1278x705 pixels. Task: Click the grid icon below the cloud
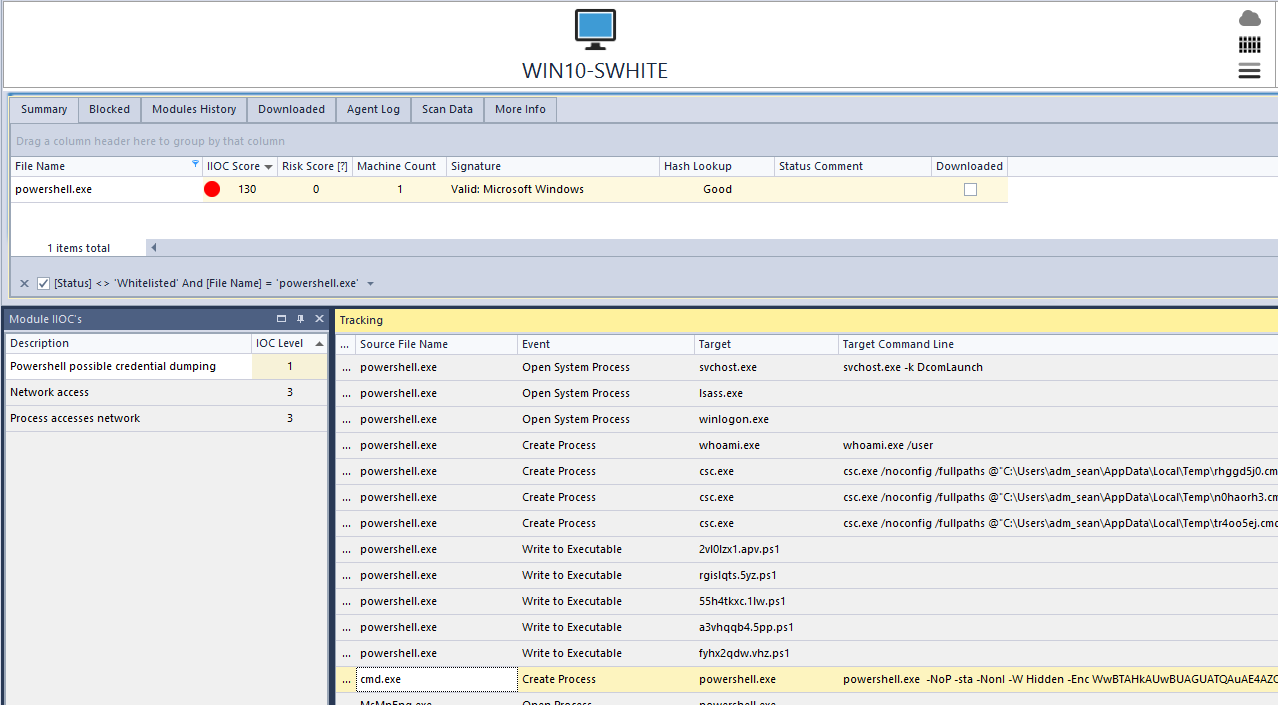coord(1249,44)
